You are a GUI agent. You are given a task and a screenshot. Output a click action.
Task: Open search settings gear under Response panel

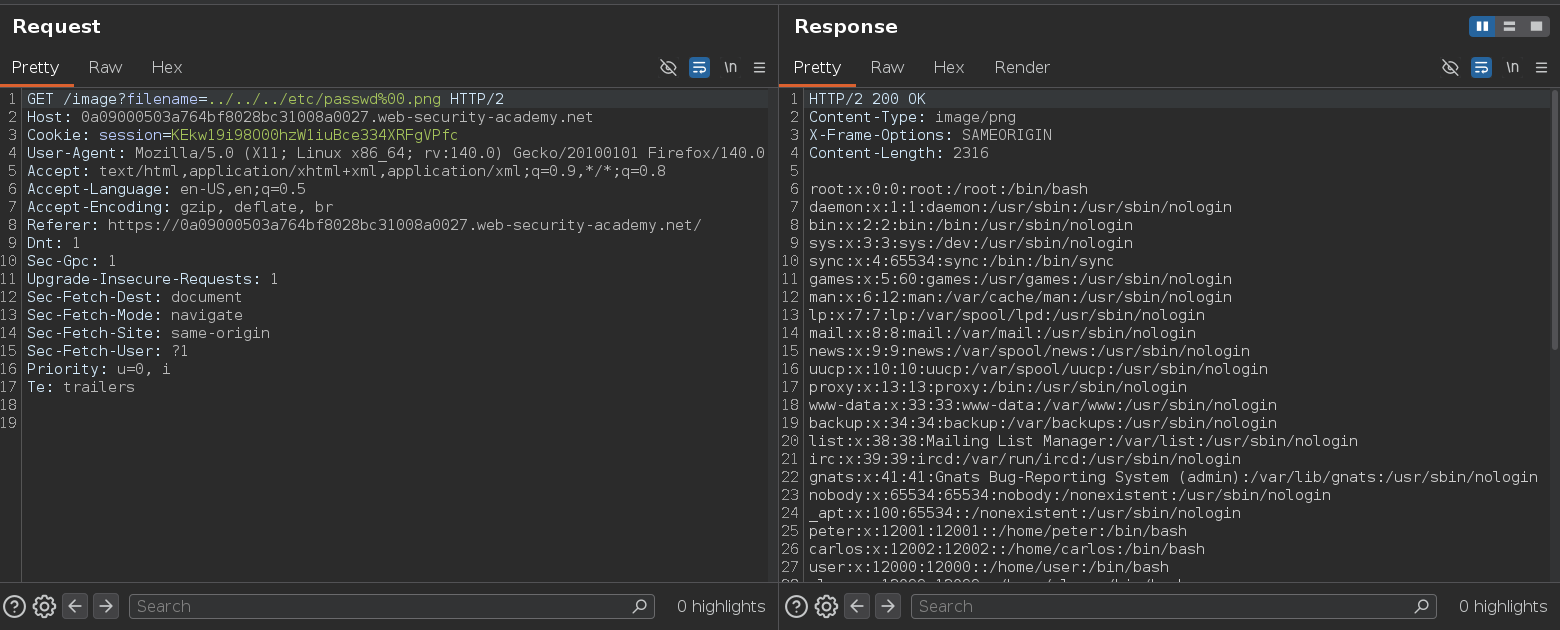(826, 606)
